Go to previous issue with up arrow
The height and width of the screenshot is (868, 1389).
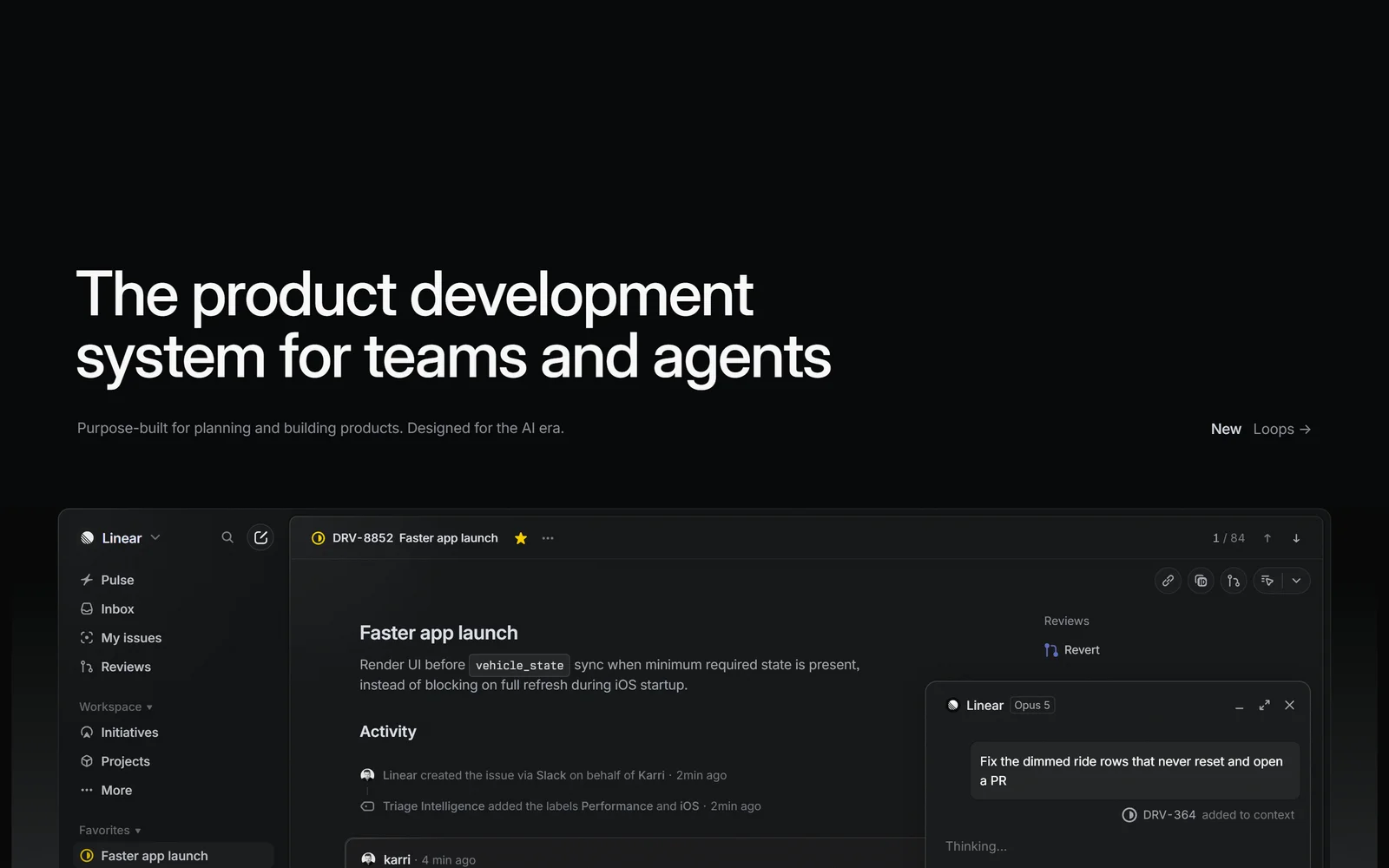click(1267, 538)
